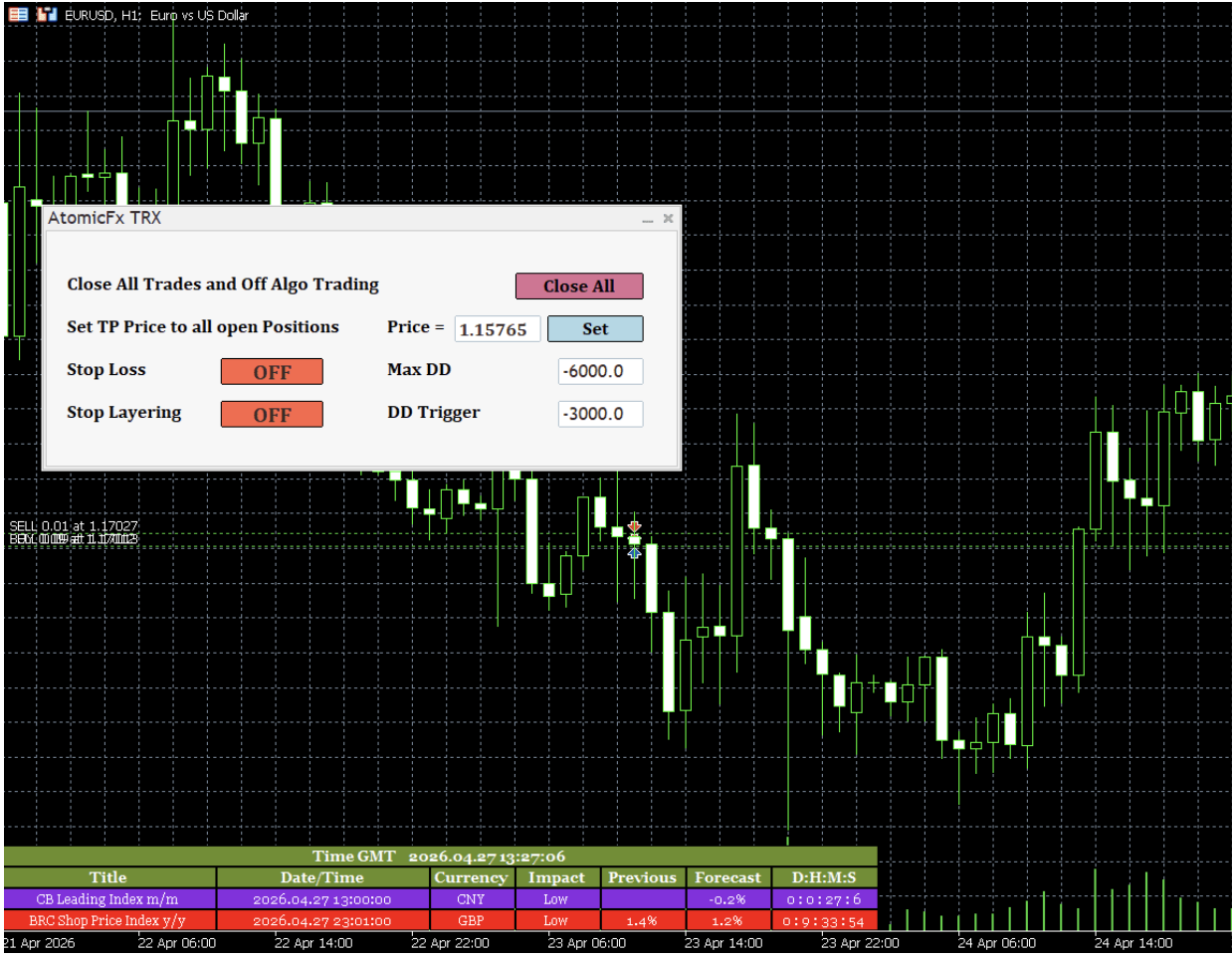Click the 24 Apr 14:00 time axis label
Screen dimensions: 1232x957
[1133, 943]
